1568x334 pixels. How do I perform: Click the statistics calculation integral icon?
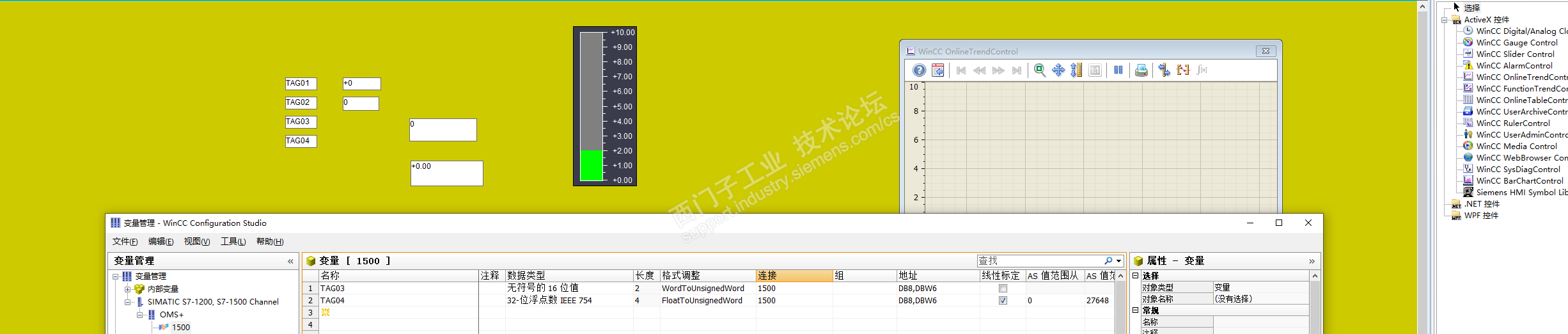(x=1202, y=70)
